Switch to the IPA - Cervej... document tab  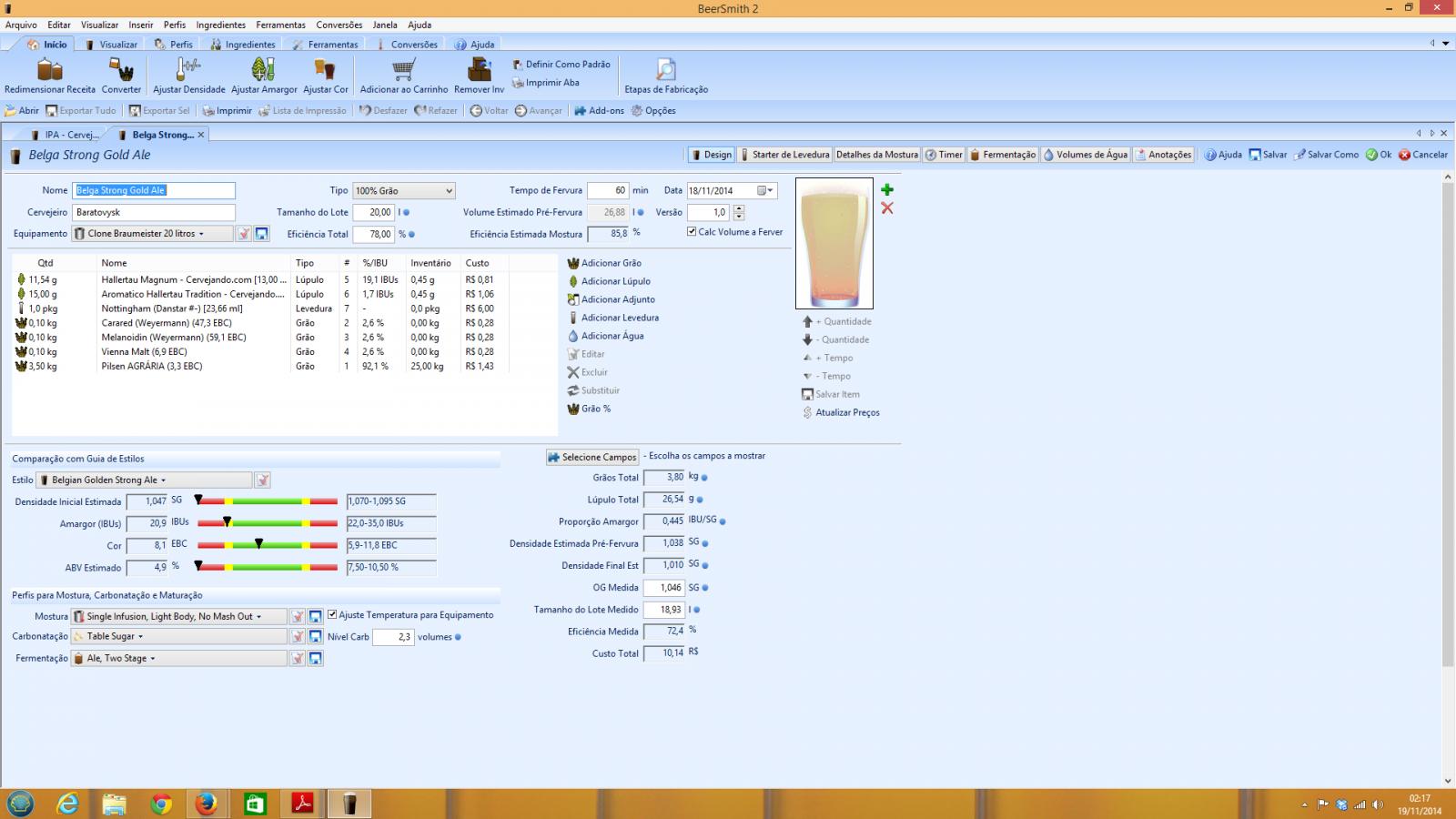64,135
